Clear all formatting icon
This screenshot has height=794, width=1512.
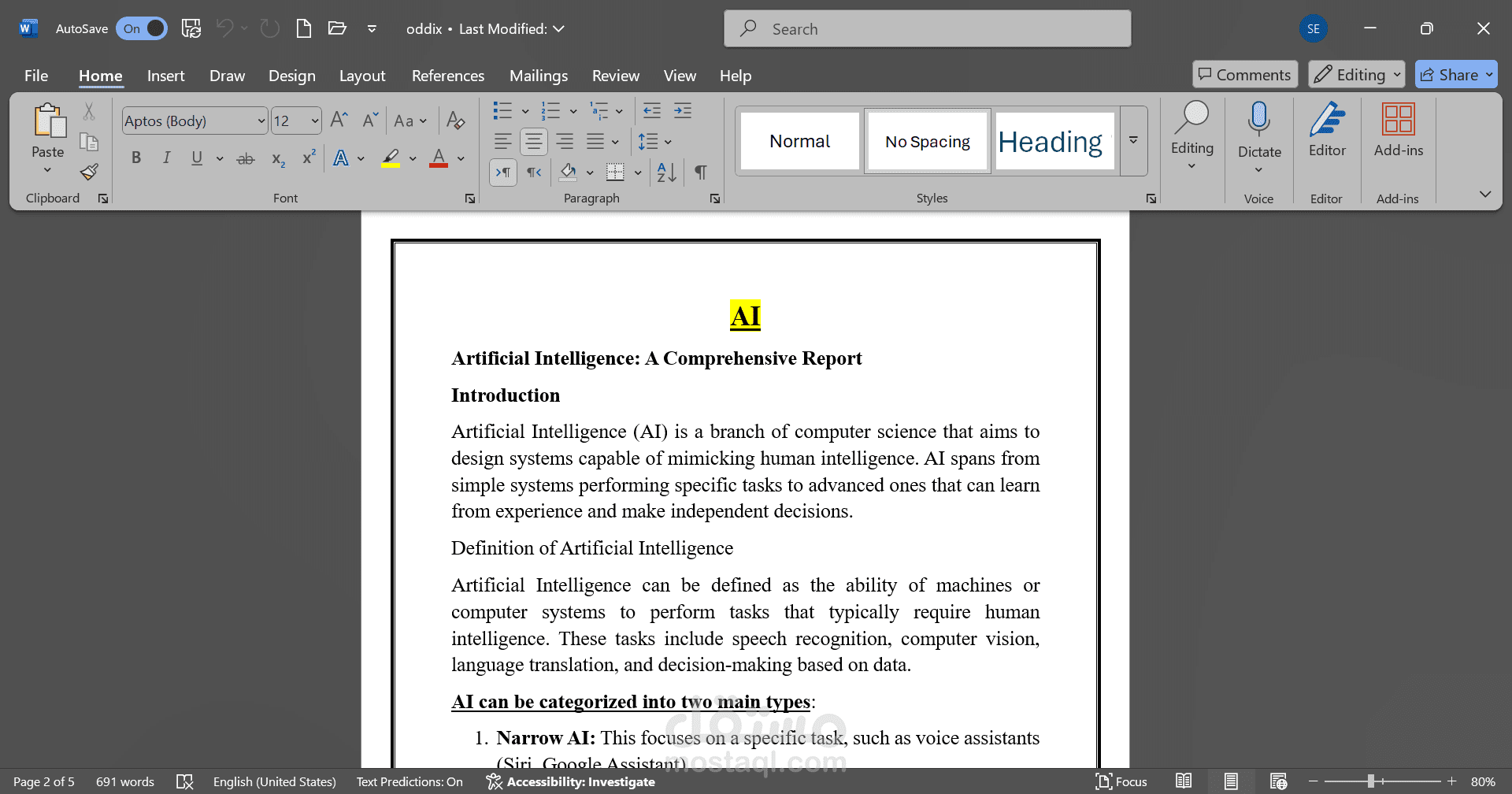tap(455, 121)
